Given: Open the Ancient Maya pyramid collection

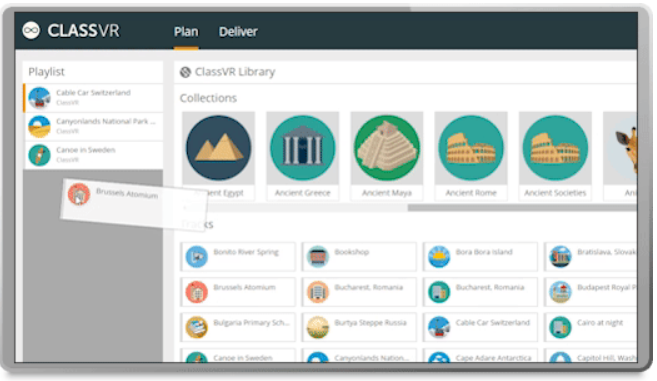Looking at the screenshot, I should [387, 148].
